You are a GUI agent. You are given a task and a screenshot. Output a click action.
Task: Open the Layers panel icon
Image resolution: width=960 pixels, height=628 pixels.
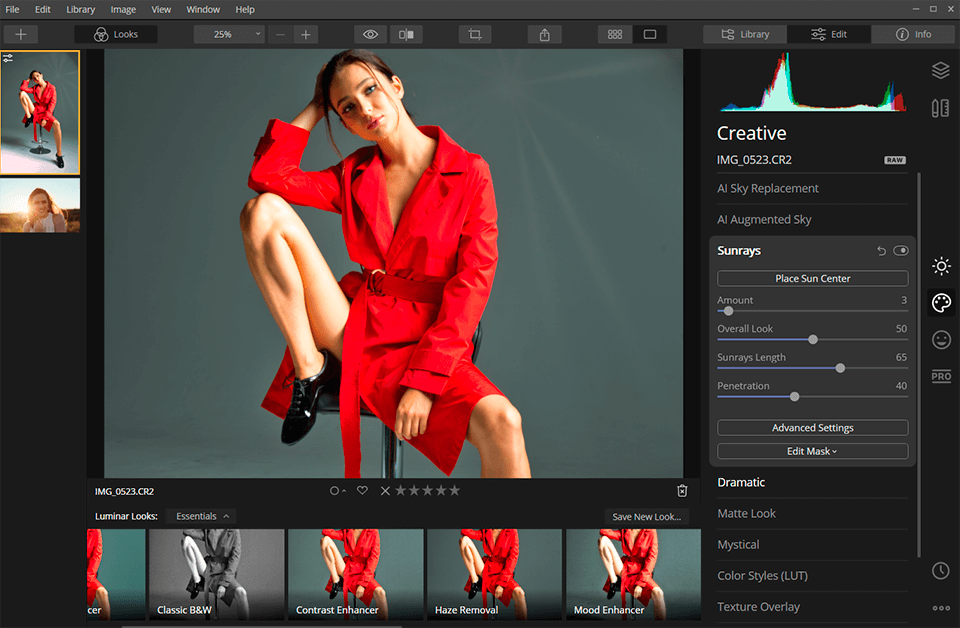pyautogui.click(x=940, y=71)
